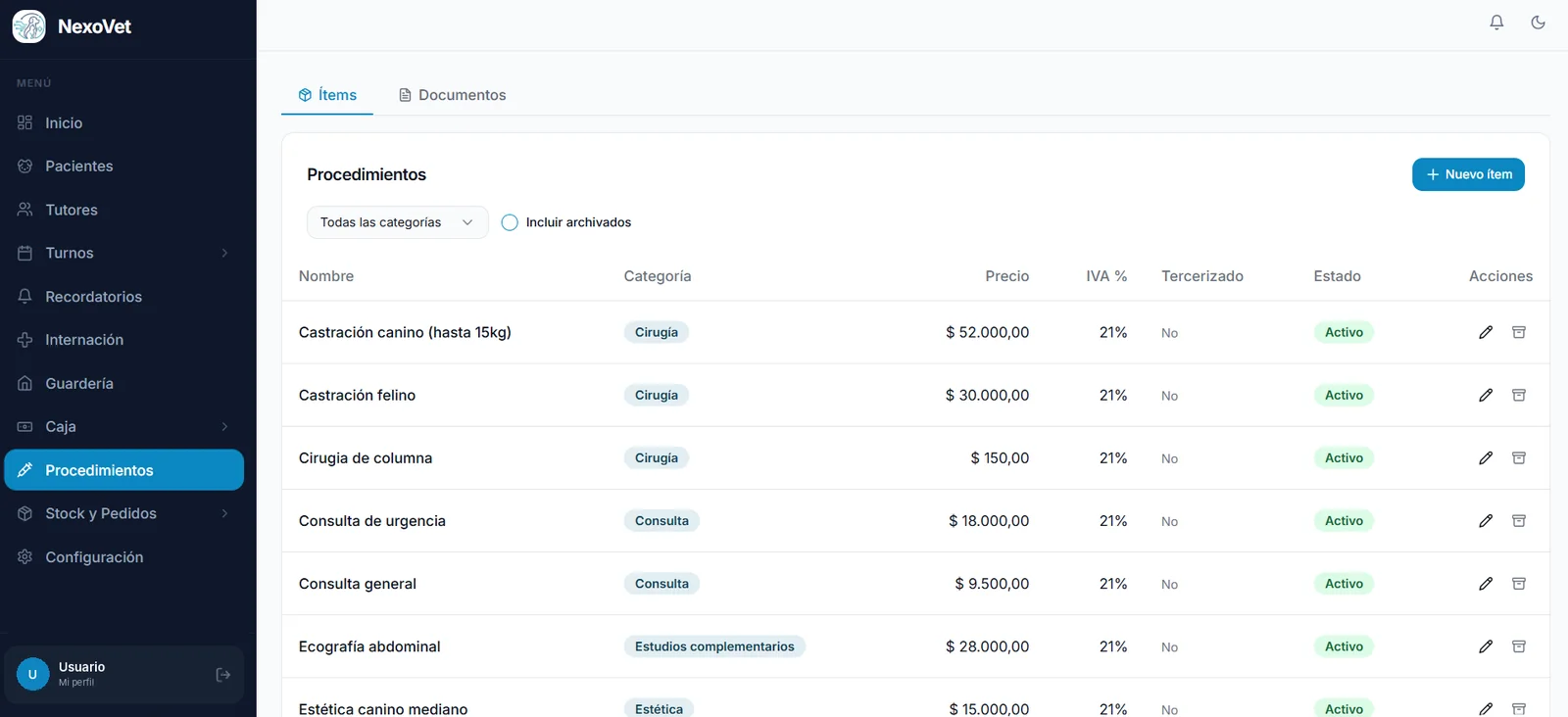This screenshot has width=1568, height=717.
Task: Archive the Cirugia de columna item
Action: 1519,457
